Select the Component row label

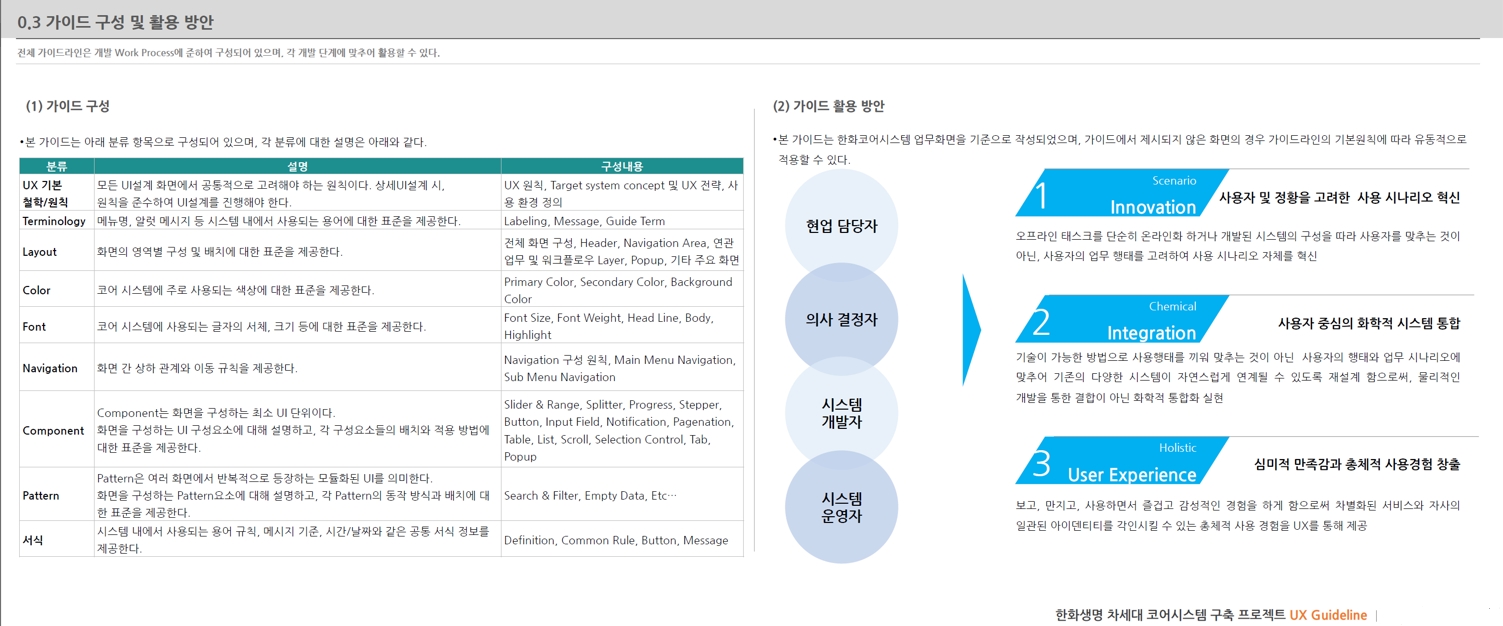coord(53,430)
